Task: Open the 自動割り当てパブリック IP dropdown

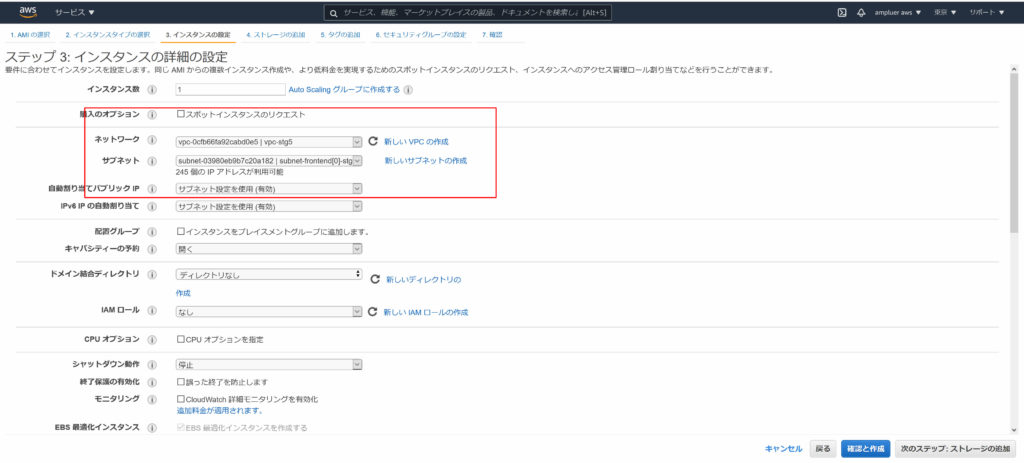Action: [268, 188]
